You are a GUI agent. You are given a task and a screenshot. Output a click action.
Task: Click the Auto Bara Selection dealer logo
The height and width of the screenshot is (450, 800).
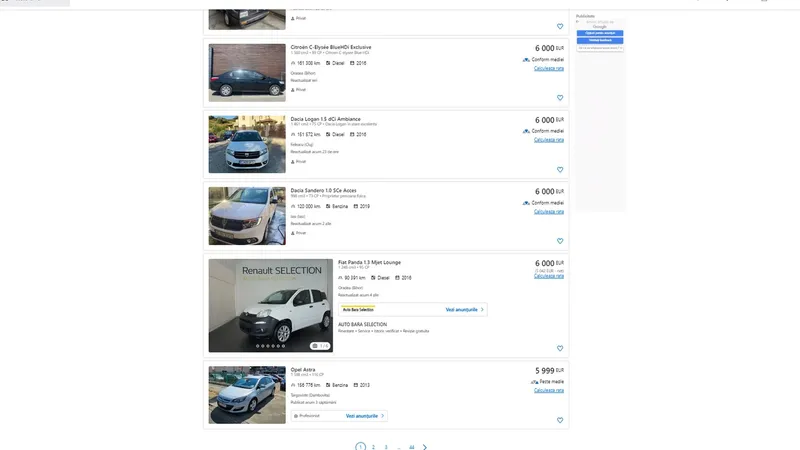pyautogui.click(x=358, y=309)
